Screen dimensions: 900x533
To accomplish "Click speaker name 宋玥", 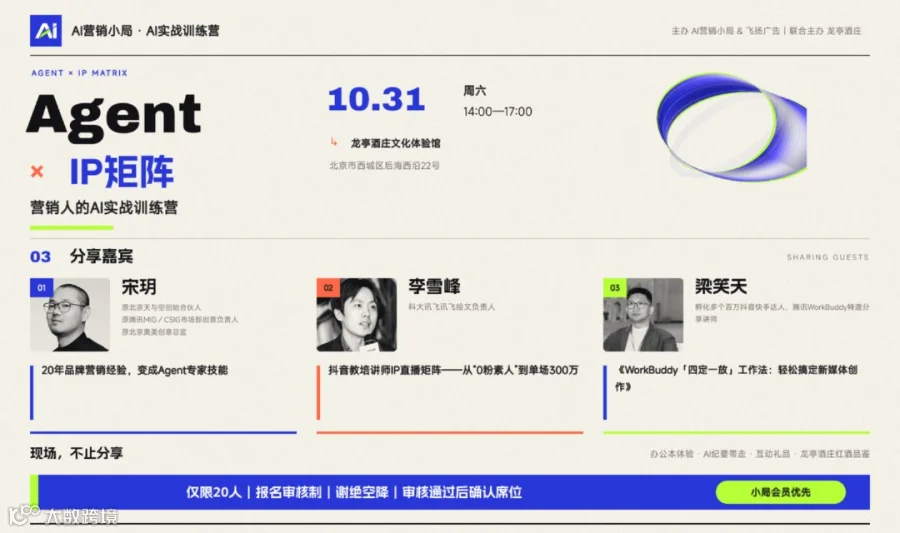I will coord(139,287).
